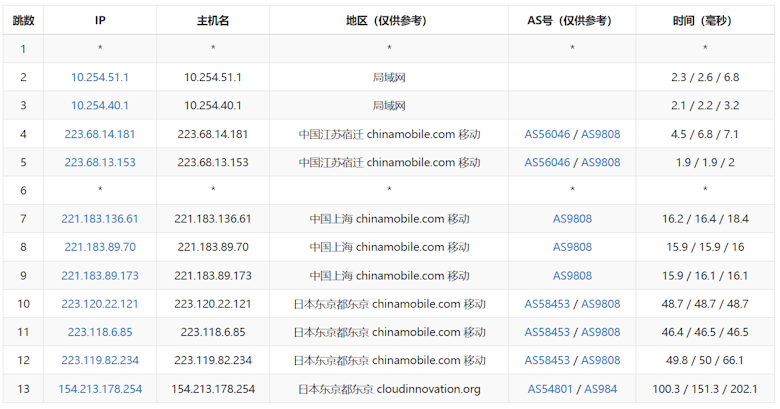Click IP link 221.183.89.173
This screenshot has width=780, height=409.
99,276
